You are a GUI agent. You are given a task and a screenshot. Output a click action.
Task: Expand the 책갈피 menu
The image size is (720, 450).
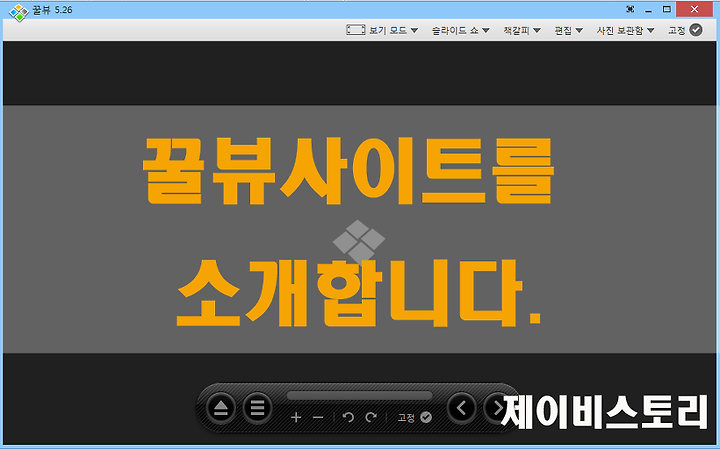[522, 30]
